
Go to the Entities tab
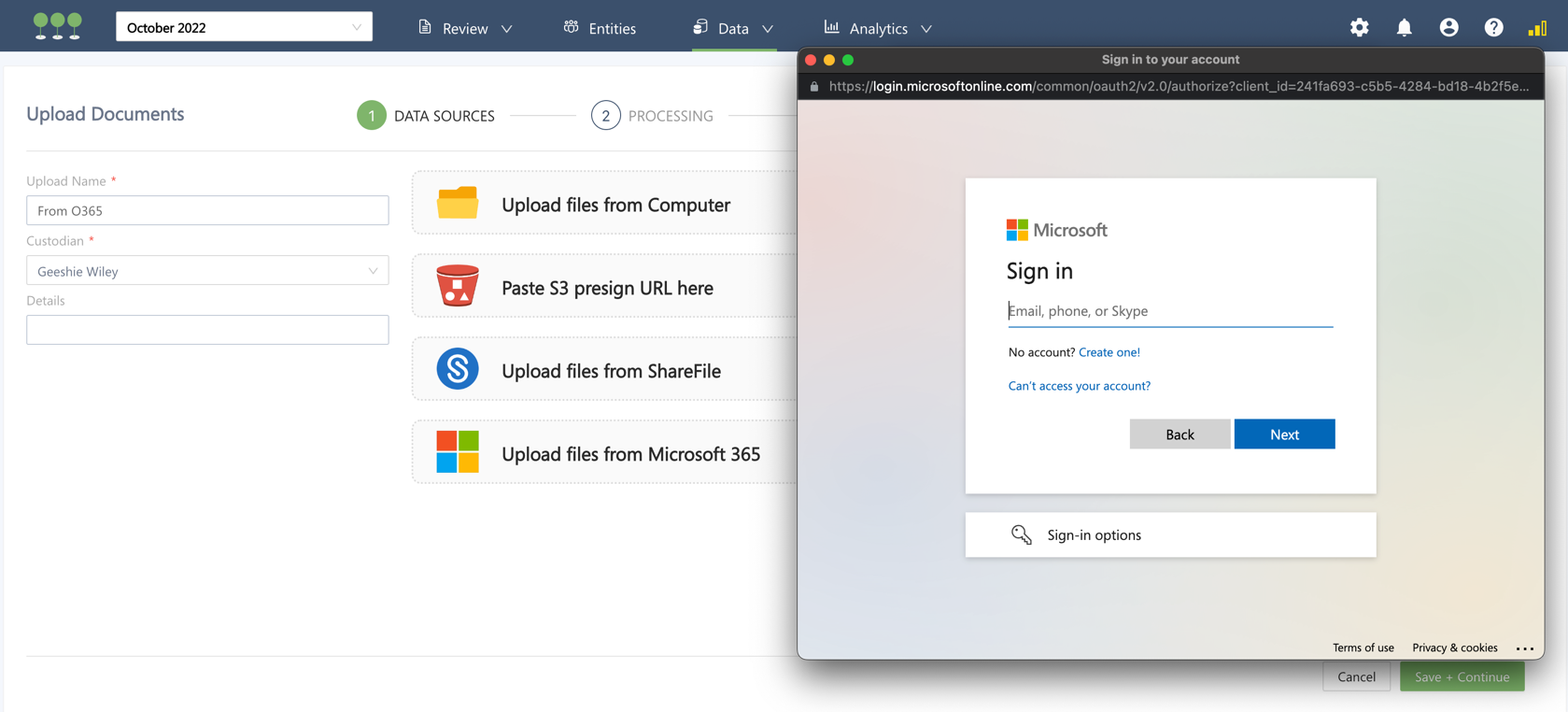600,28
